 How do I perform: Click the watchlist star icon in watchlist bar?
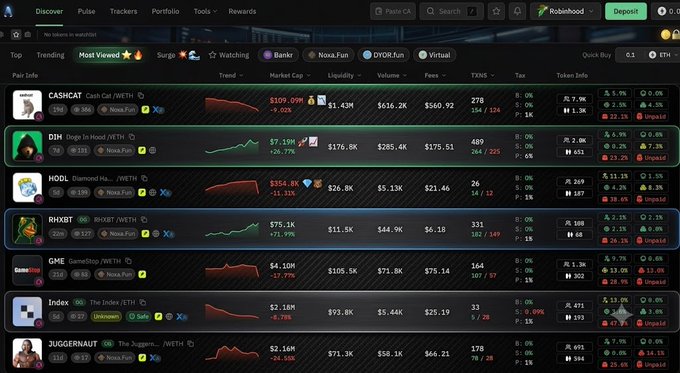click(16, 34)
